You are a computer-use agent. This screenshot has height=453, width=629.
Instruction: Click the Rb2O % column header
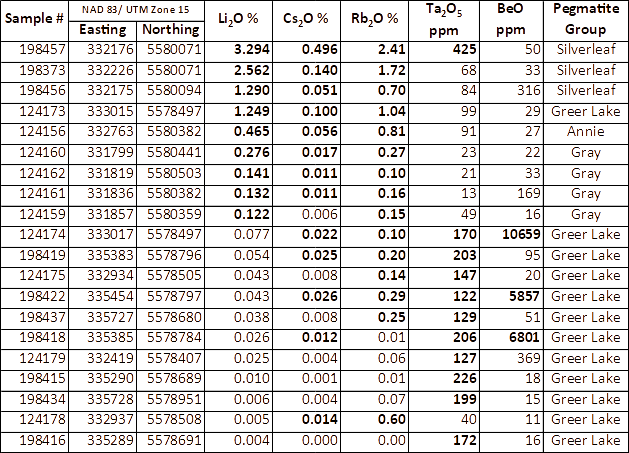(x=375, y=18)
